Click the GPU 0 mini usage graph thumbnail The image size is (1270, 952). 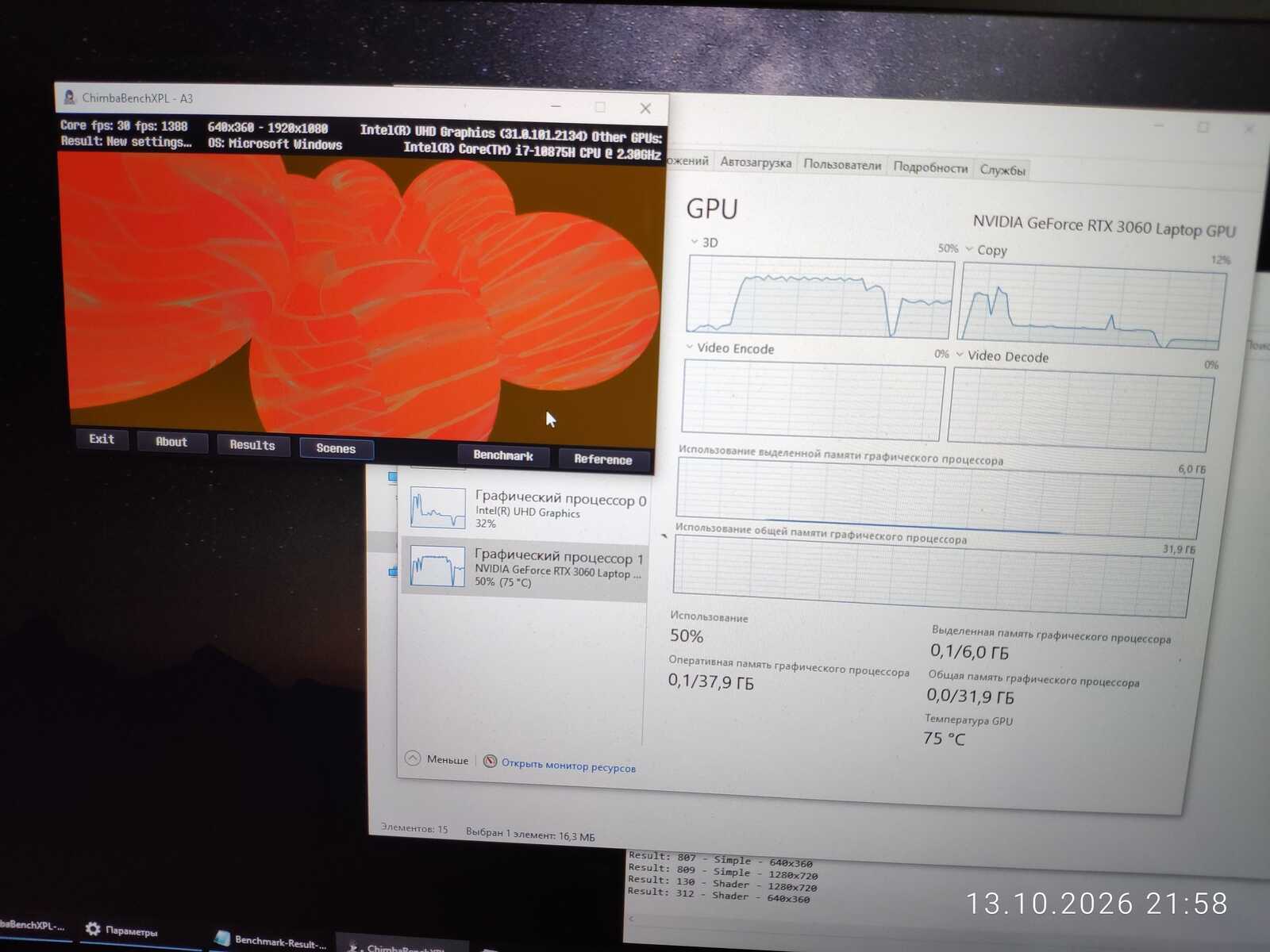pyautogui.click(x=437, y=508)
